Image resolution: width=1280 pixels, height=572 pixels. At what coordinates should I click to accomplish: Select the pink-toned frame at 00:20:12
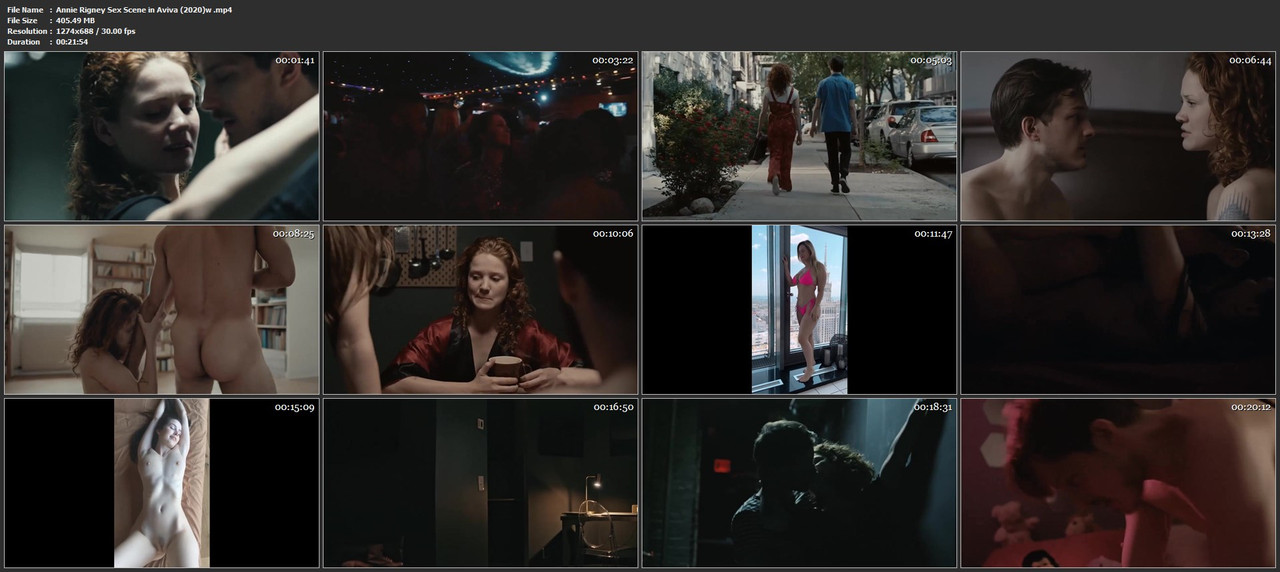1118,483
